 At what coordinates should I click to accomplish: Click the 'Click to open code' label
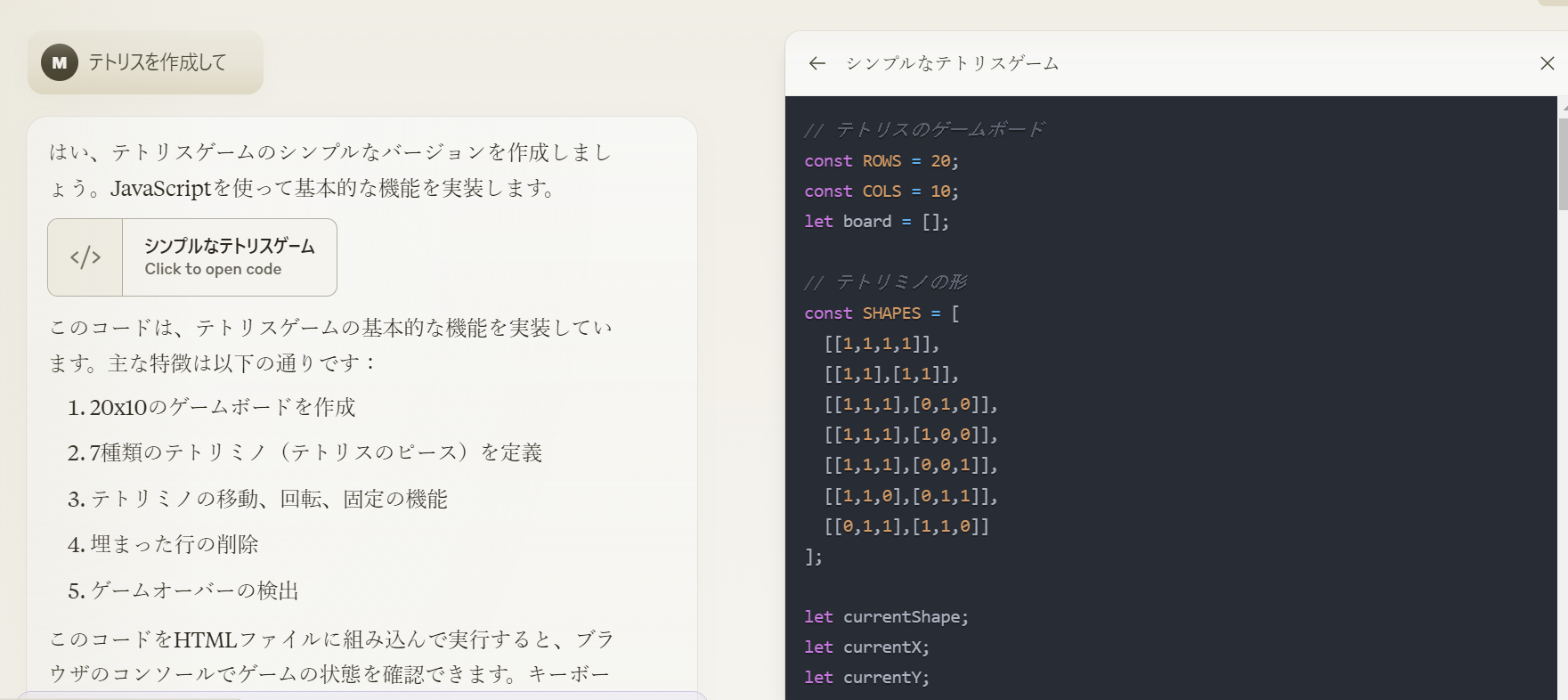[213, 269]
